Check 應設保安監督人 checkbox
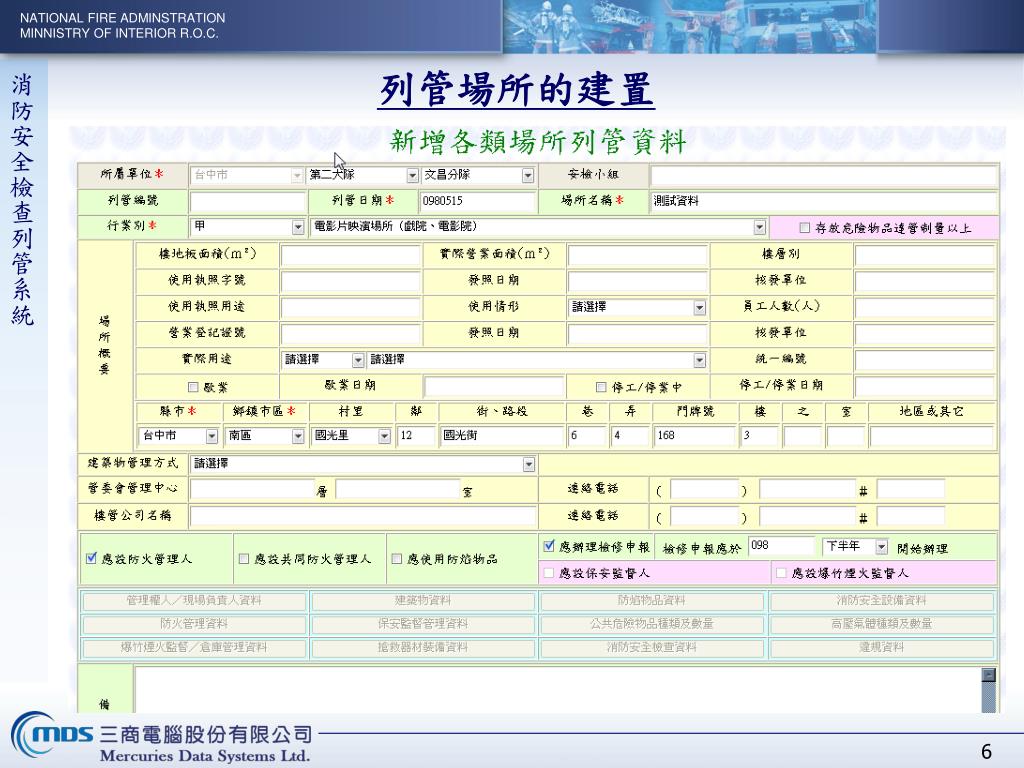This screenshot has height=768, width=1024. pyautogui.click(x=549, y=573)
